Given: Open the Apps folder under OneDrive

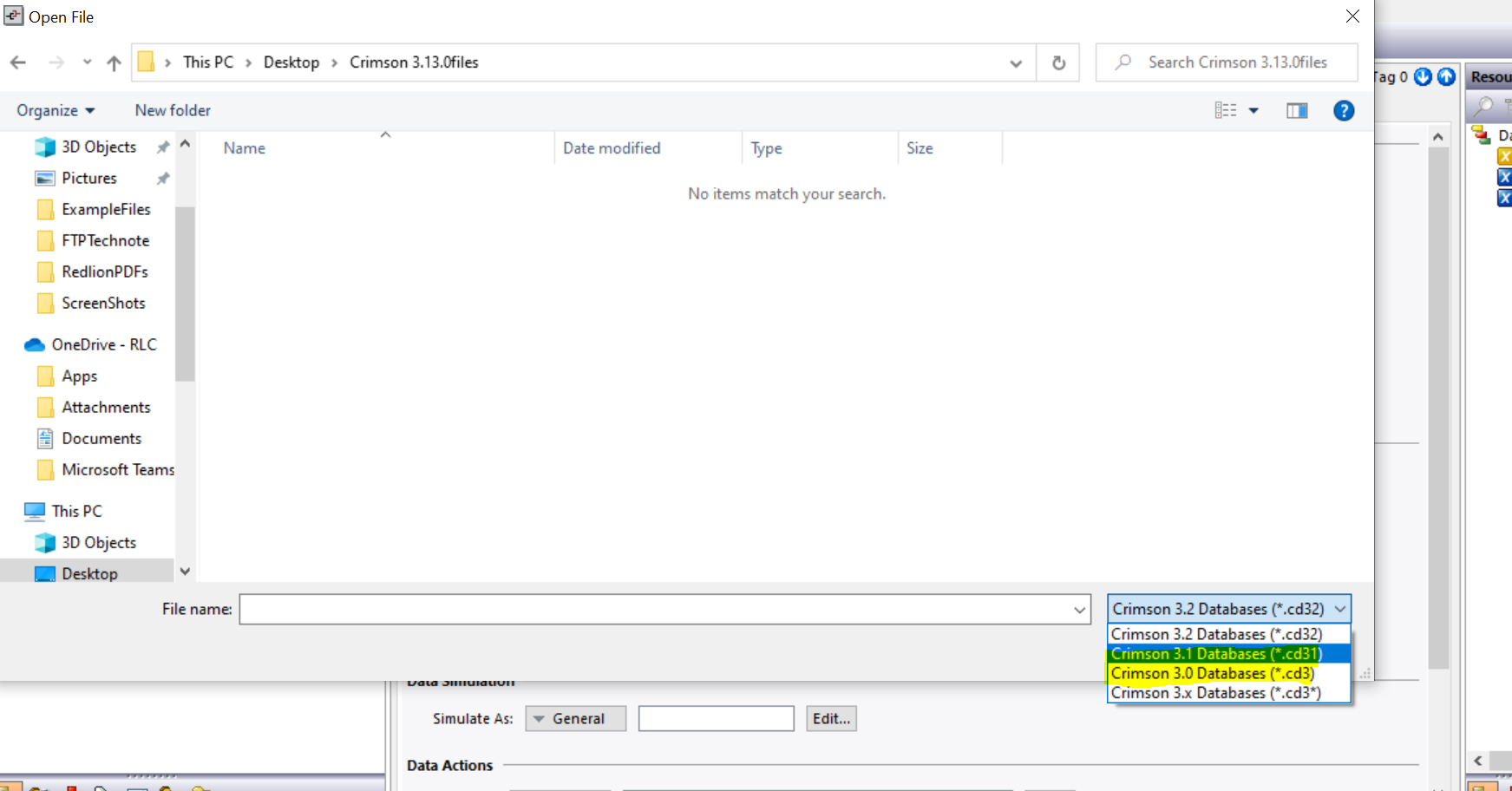Looking at the screenshot, I should tap(79, 376).
